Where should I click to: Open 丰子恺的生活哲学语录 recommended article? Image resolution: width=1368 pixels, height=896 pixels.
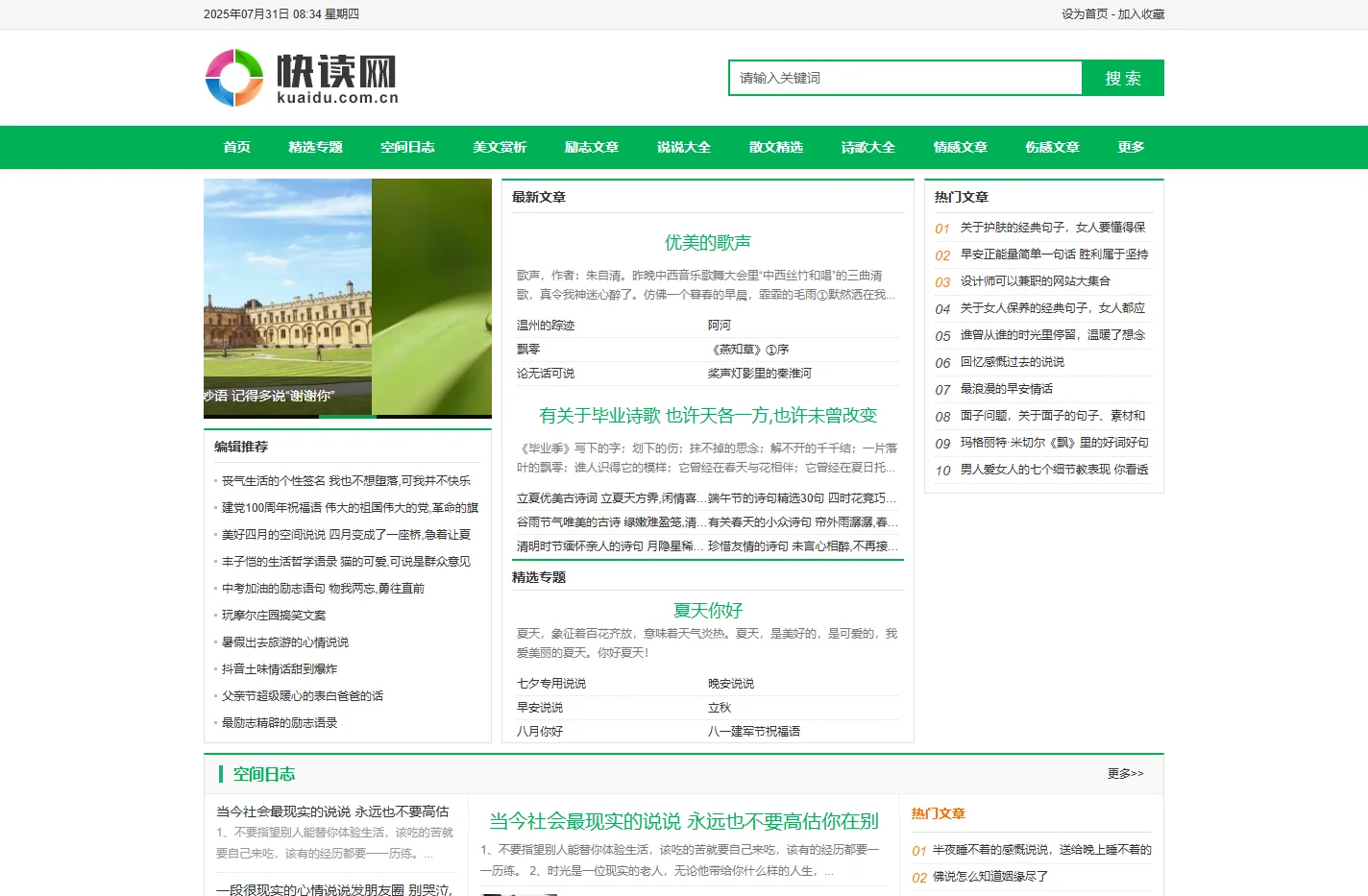346,562
